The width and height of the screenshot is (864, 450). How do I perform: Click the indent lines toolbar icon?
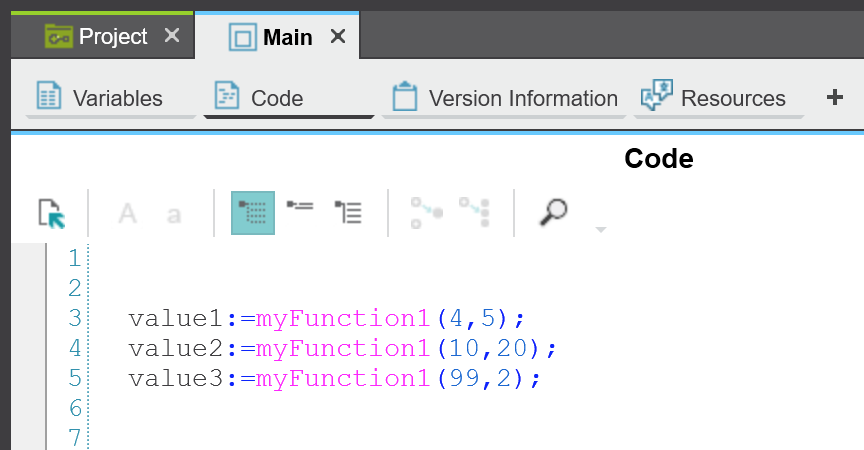(x=348, y=212)
